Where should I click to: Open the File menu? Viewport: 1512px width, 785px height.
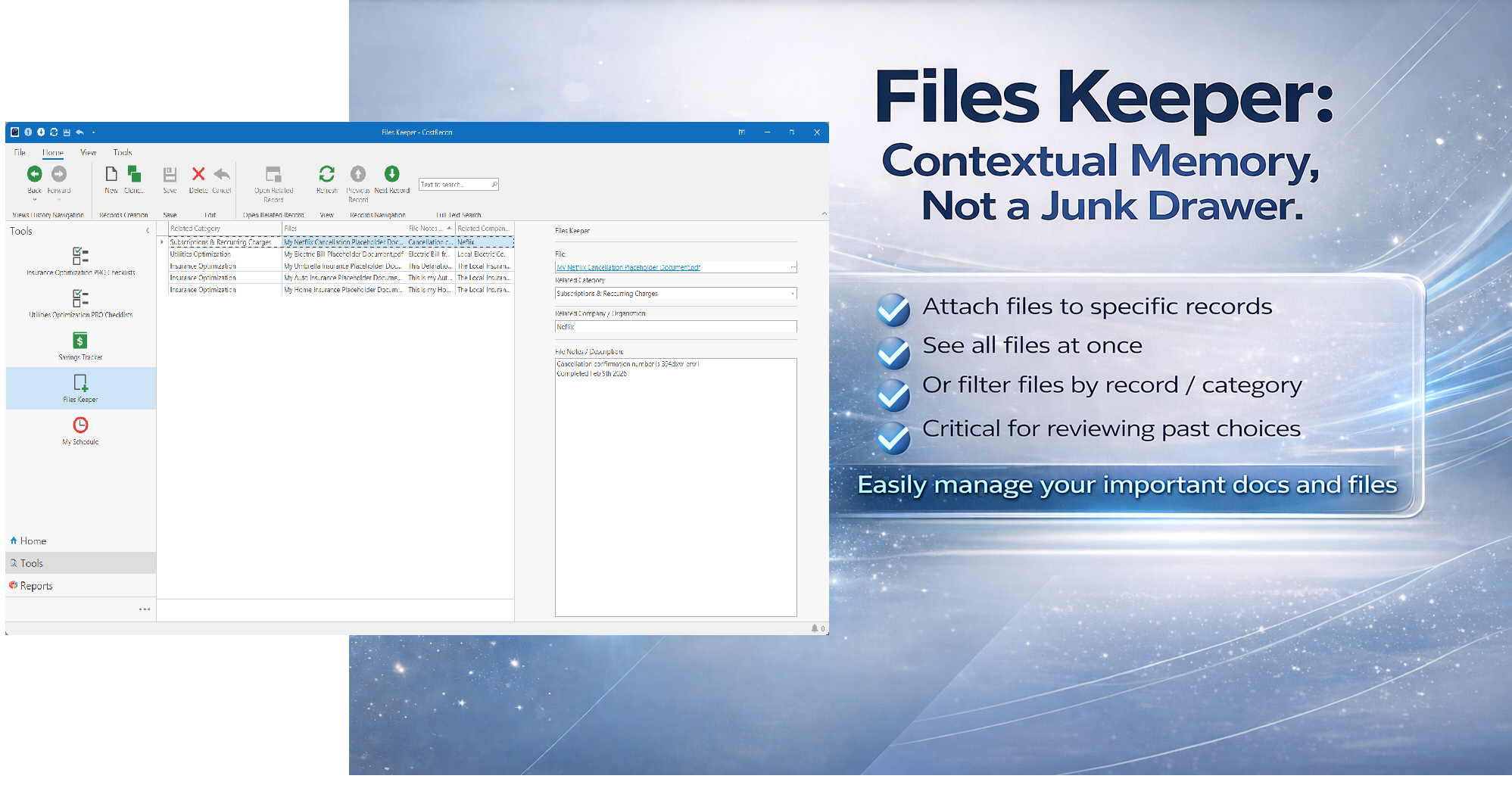point(20,153)
